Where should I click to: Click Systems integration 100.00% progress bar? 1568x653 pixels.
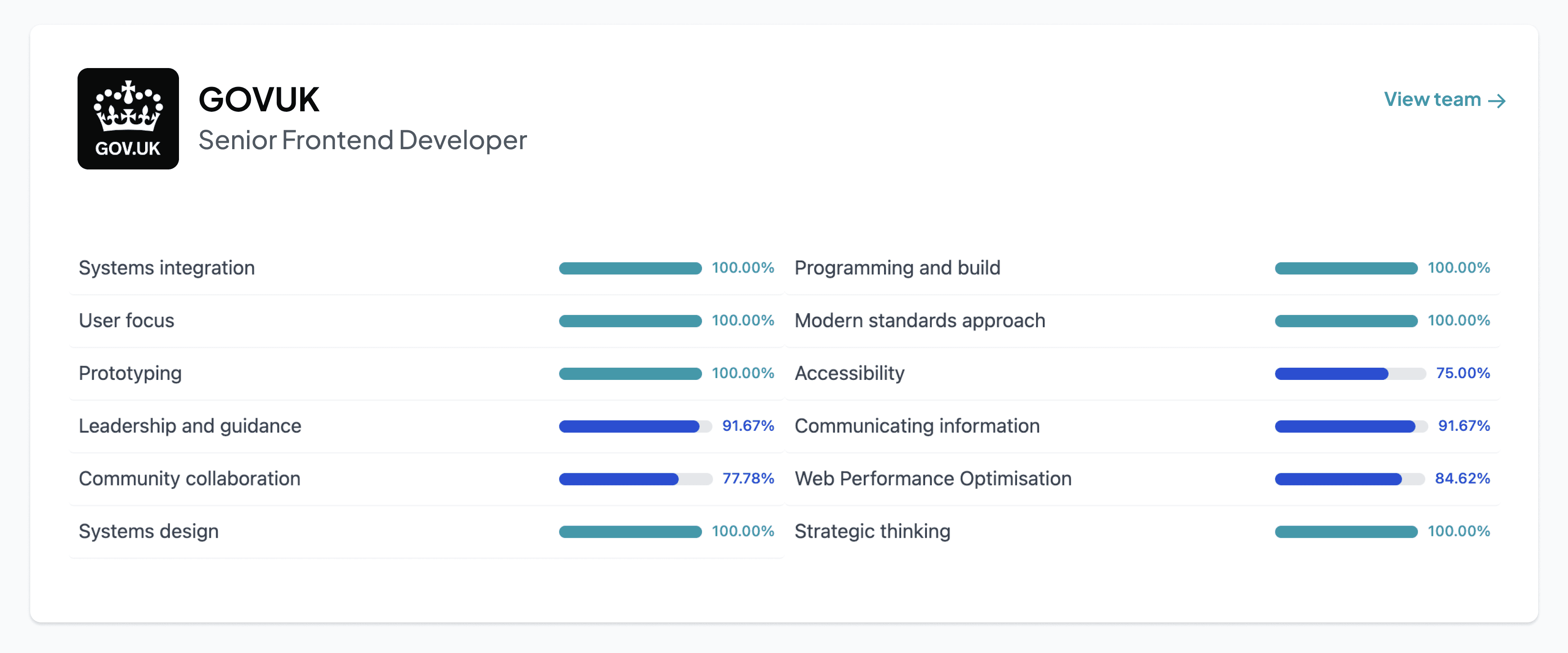pyautogui.click(x=630, y=269)
